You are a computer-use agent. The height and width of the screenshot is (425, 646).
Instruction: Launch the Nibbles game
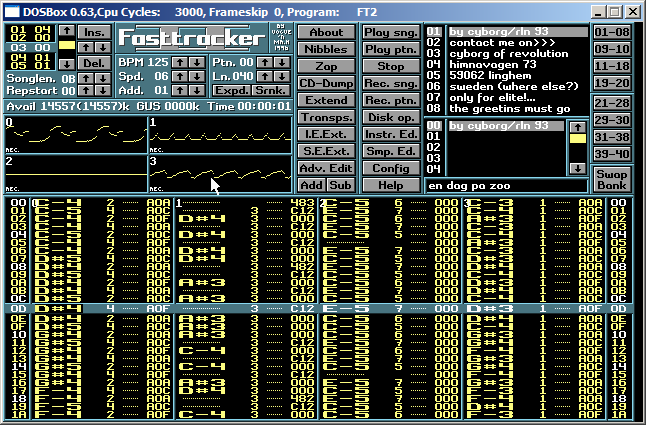pyautogui.click(x=326, y=49)
